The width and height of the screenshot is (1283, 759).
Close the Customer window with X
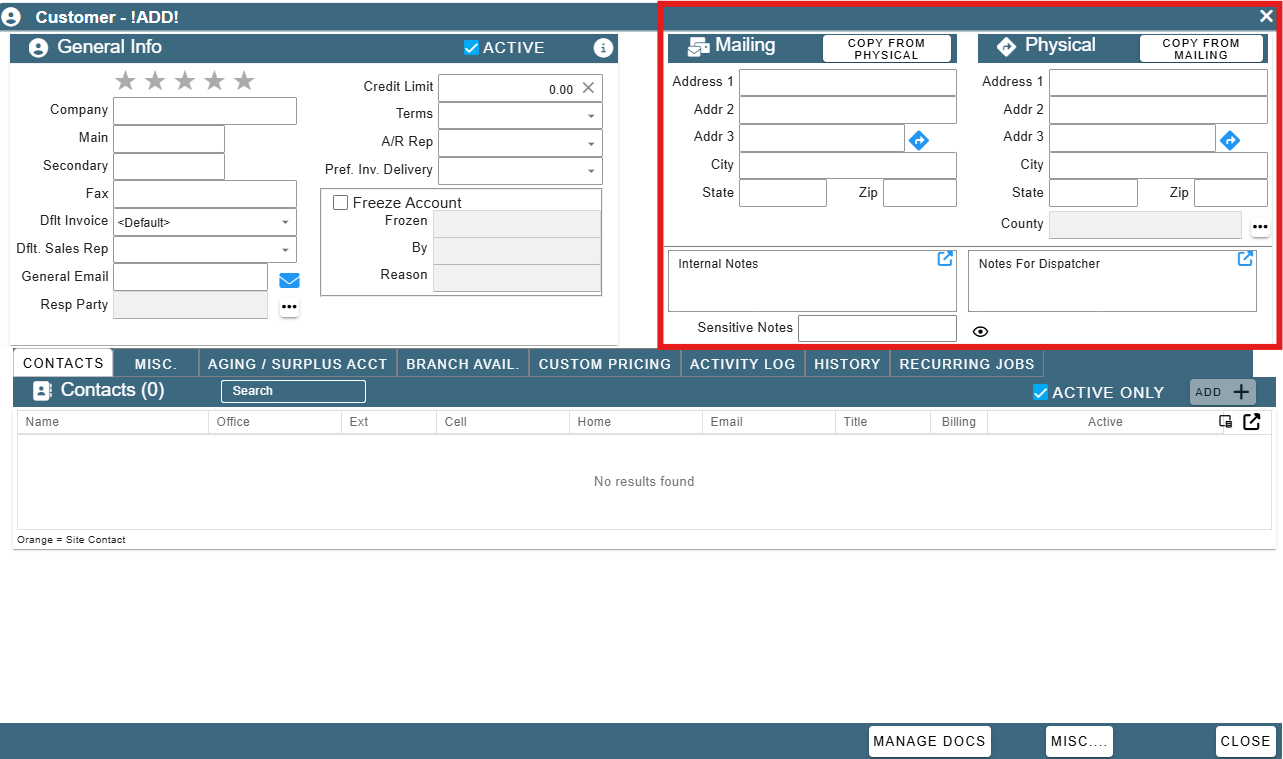click(x=1266, y=16)
